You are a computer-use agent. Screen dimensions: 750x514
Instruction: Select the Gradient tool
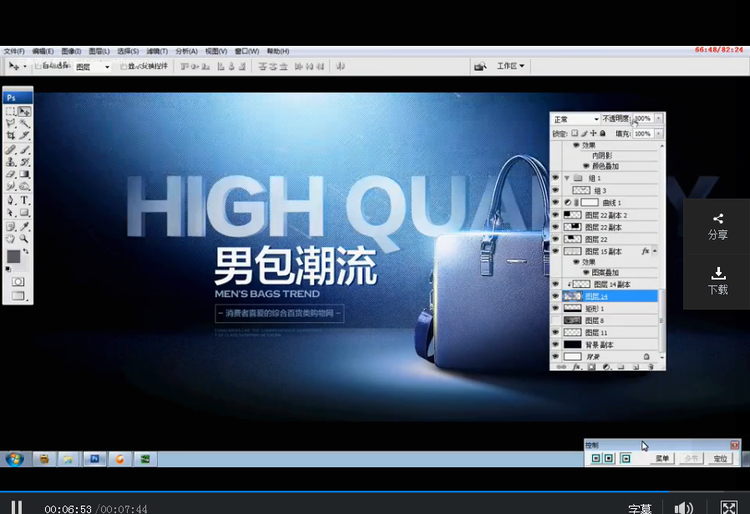24,174
